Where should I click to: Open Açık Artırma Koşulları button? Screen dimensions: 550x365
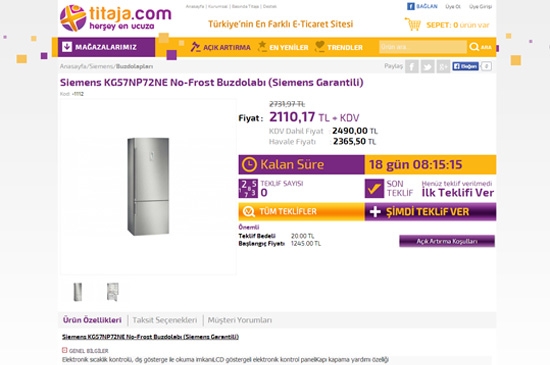tap(447, 241)
